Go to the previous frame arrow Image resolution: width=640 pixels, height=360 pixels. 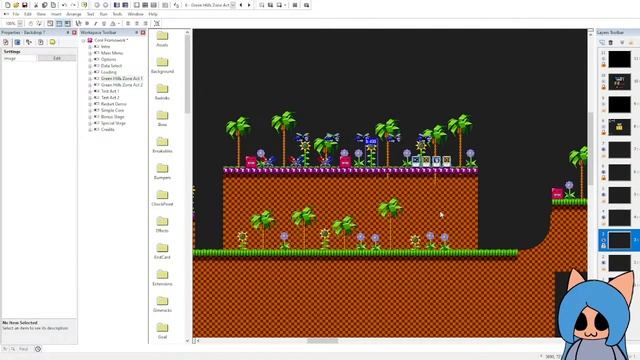(241, 5)
